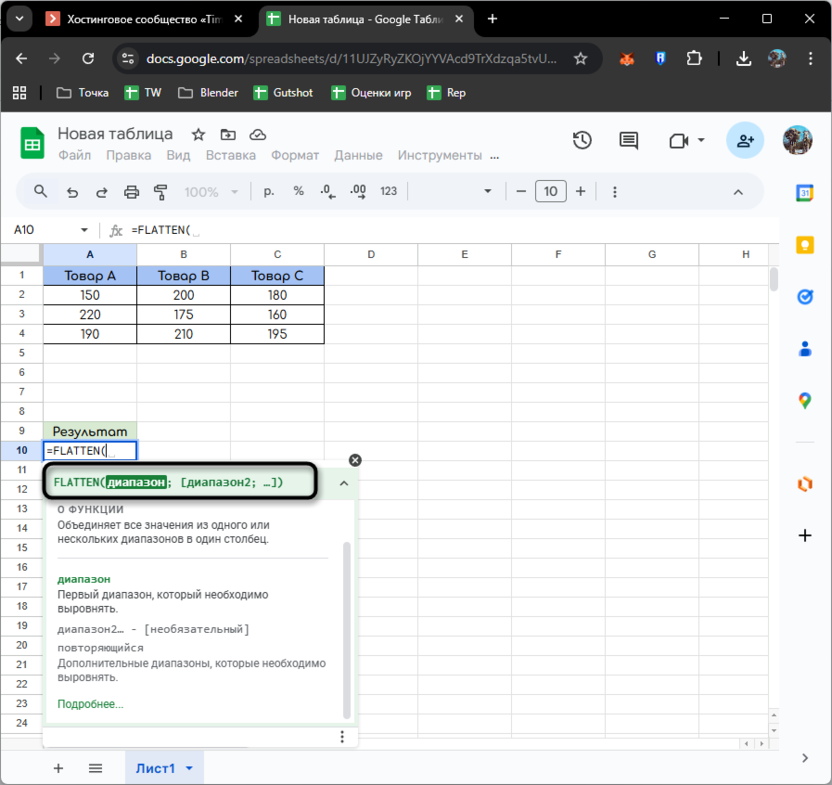Open Google Tasks from the side panel
Viewport: 832px width, 785px height.
[805, 296]
